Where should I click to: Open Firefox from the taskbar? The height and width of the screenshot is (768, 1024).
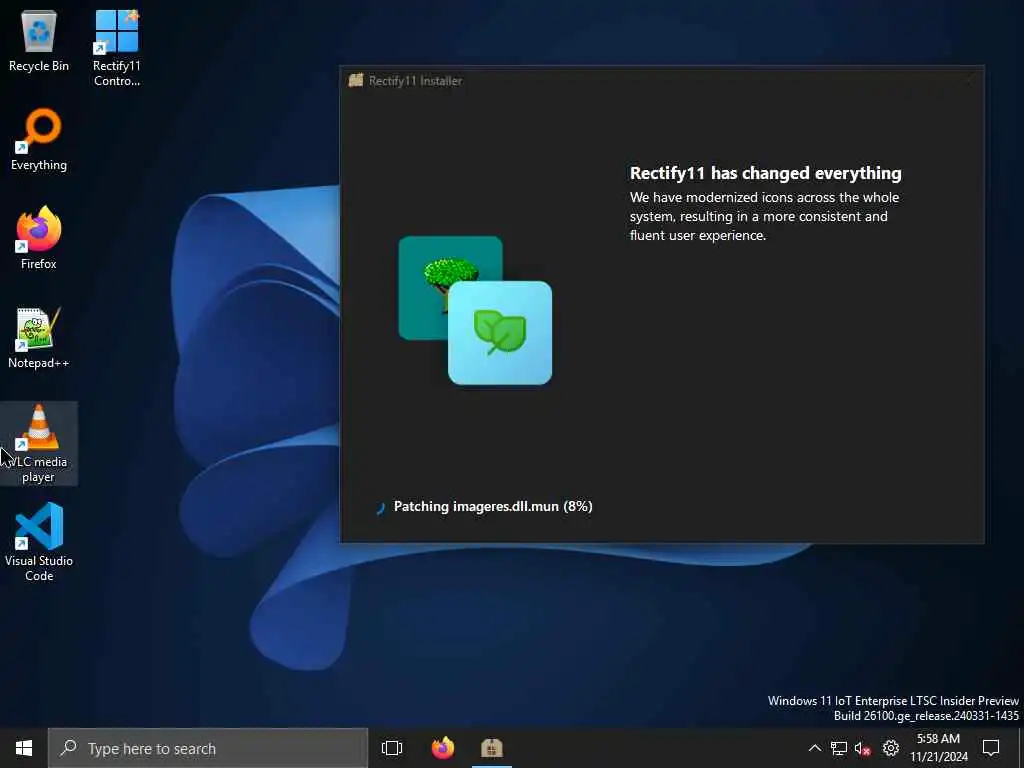443,748
